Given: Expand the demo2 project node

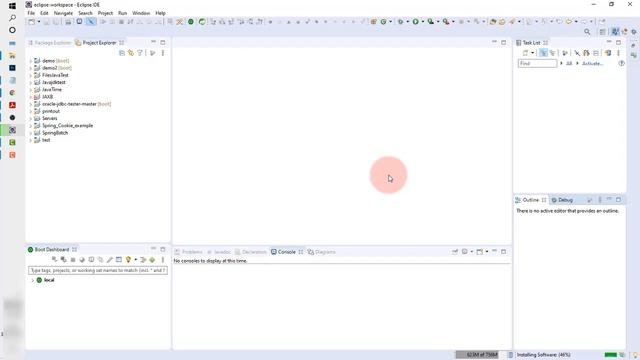Looking at the screenshot, I should click(31, 68).
